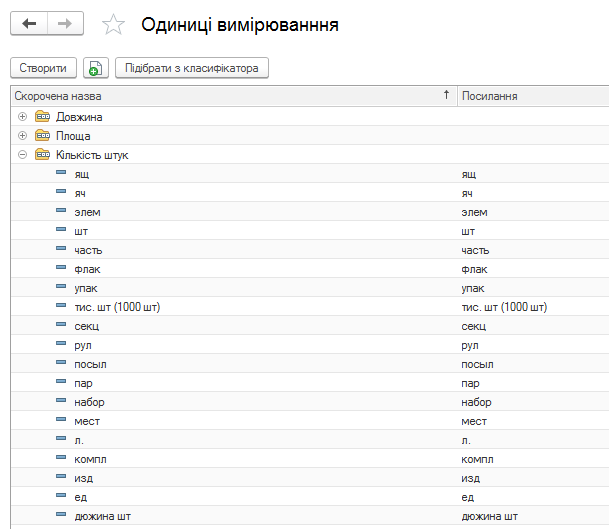The width and height of the screenshot is (609, 529).
Task: Click the item icon beside ящ
Action: (x=61, y=174)
